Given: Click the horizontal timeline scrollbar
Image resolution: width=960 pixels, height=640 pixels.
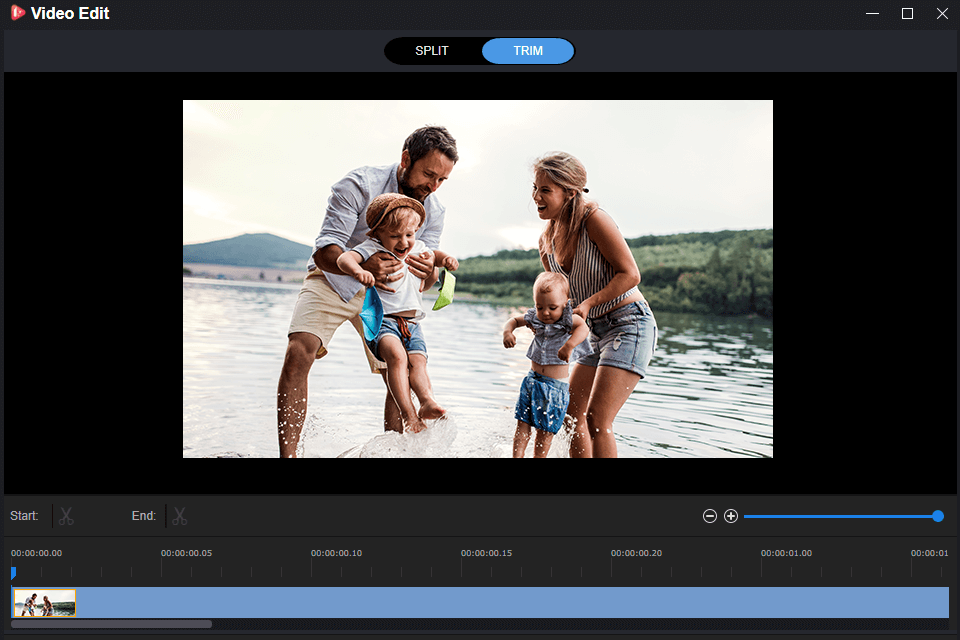Looking at the screenshot, I should pos(112,624).
